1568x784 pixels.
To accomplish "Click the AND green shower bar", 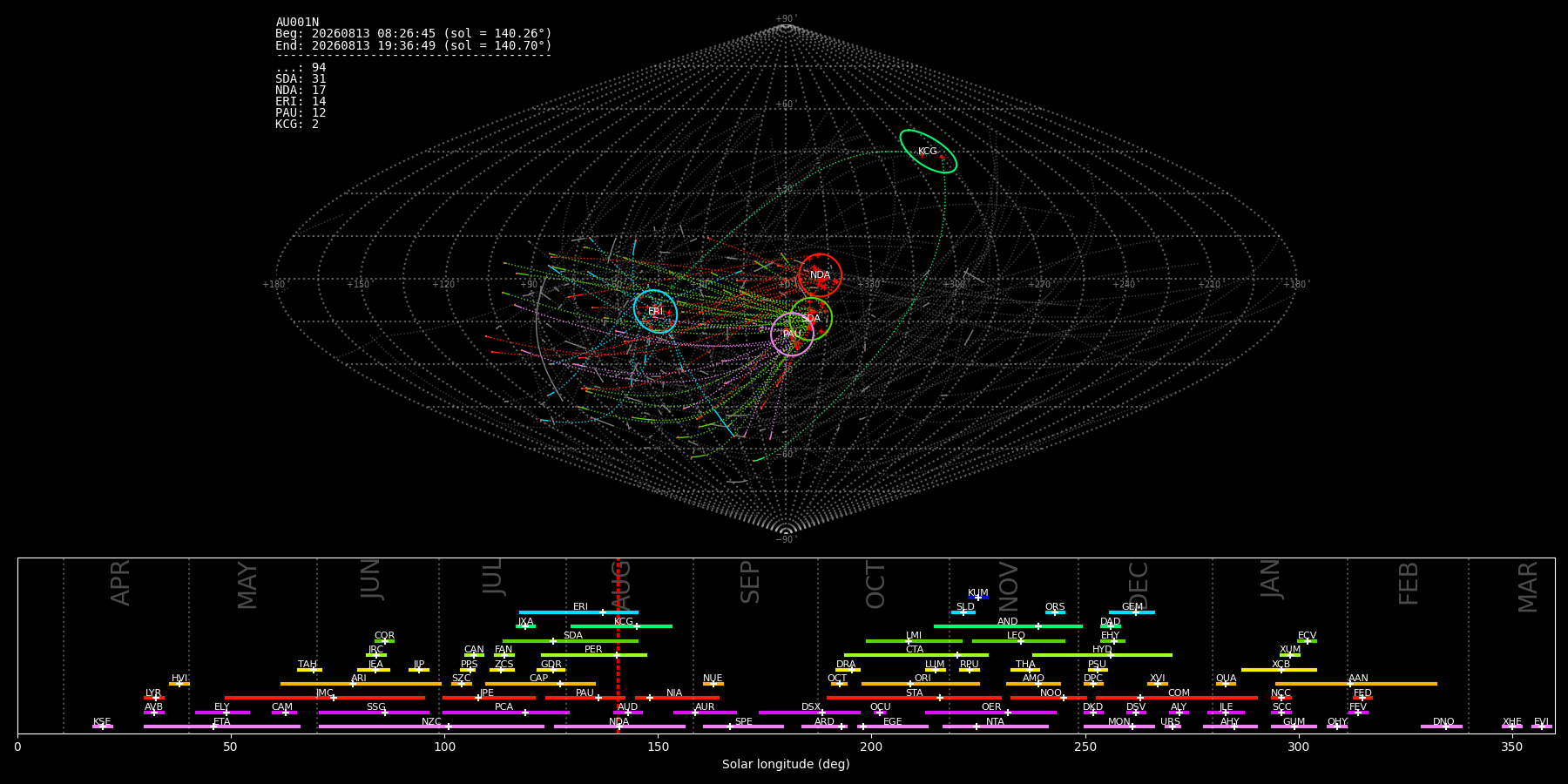I will point(1008,626).
